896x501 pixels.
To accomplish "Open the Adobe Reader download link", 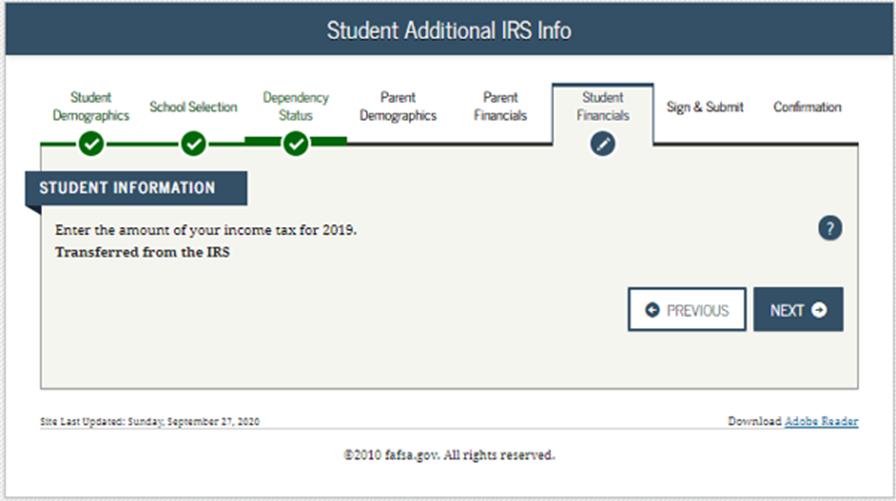I will [821, 421].
